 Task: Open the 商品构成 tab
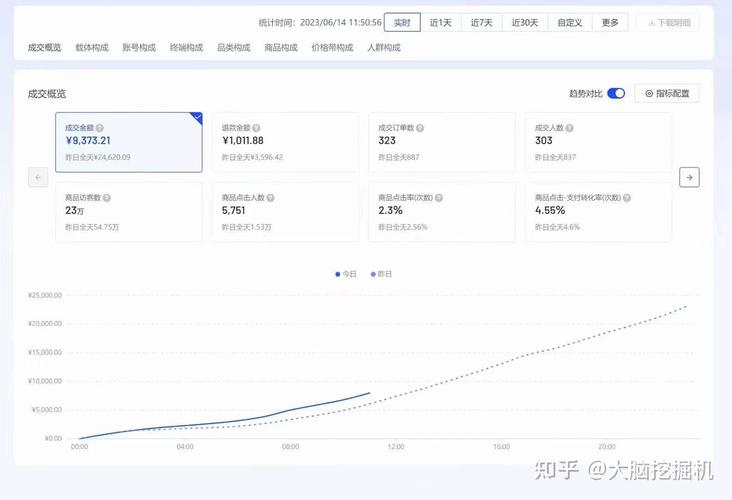(x=281, y=48)
